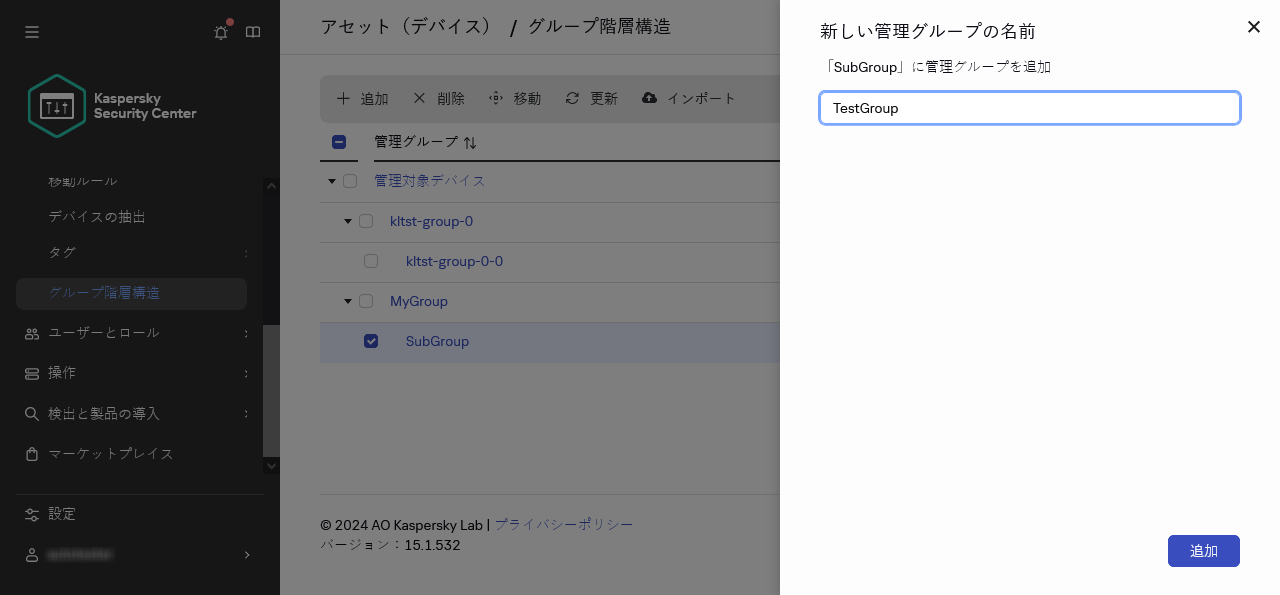This screenshot has height=595, width=1280.
Task: Open the notifications bell
Action: 220,32
